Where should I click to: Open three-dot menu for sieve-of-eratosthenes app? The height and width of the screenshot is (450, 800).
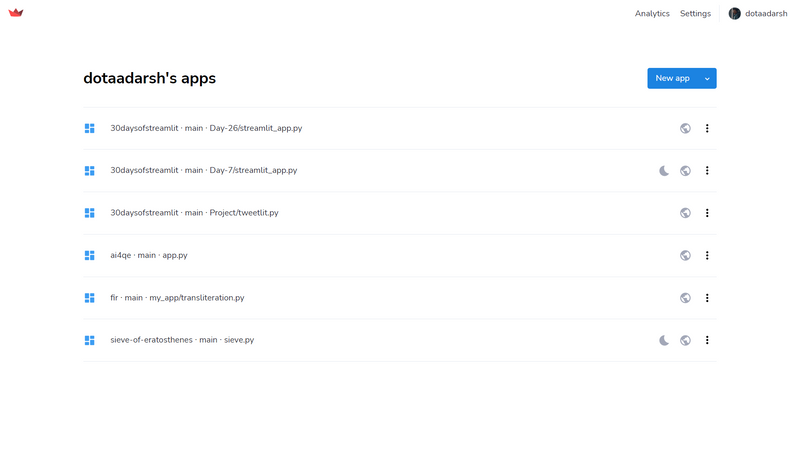707,340
